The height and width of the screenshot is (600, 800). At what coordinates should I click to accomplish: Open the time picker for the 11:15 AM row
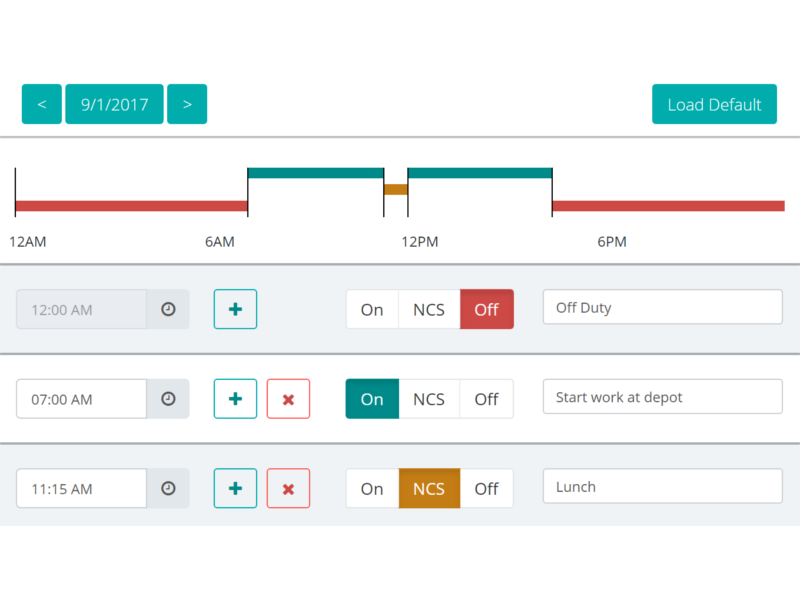(x=168, y=489)
